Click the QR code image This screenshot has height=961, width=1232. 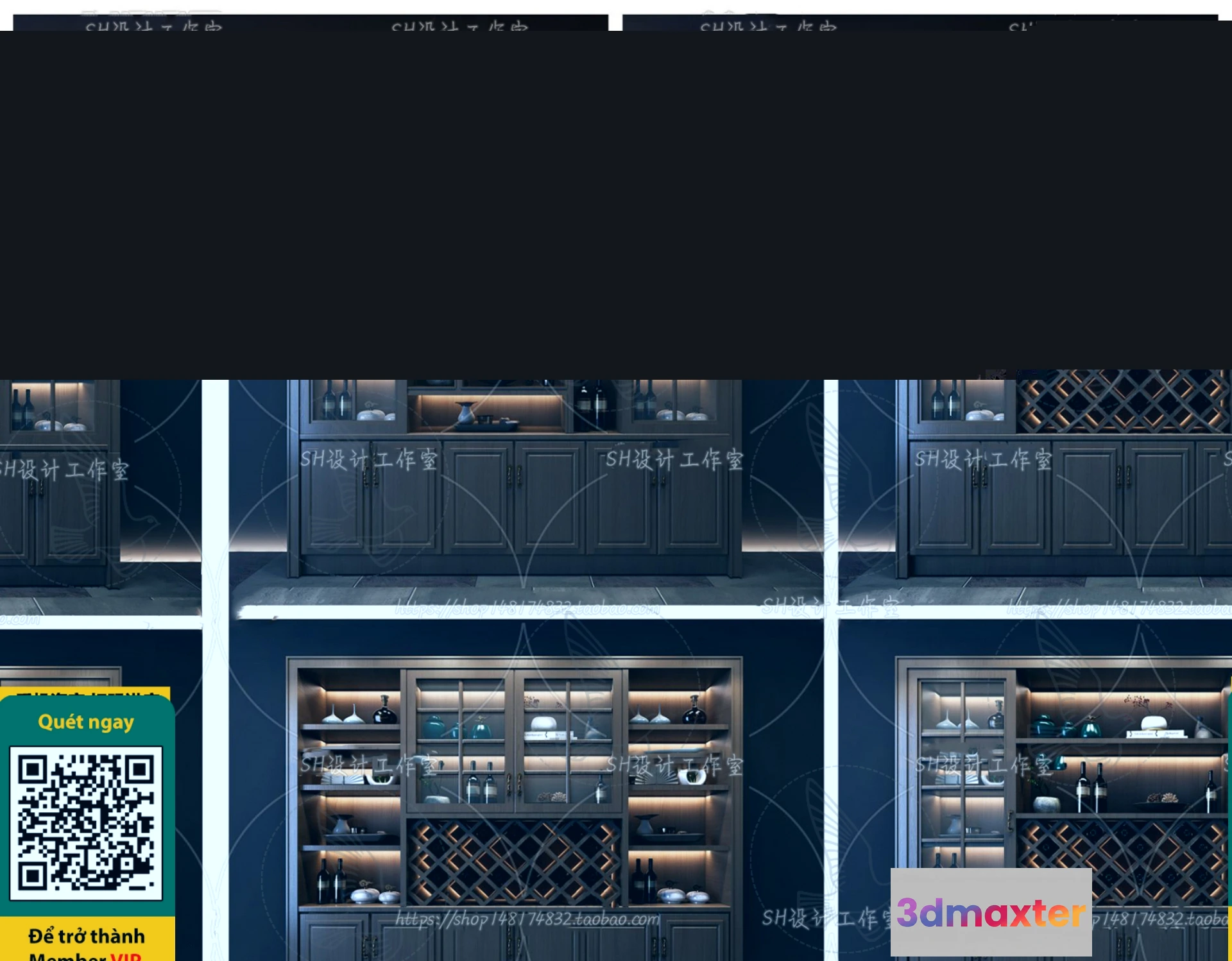tap(86, 823)
